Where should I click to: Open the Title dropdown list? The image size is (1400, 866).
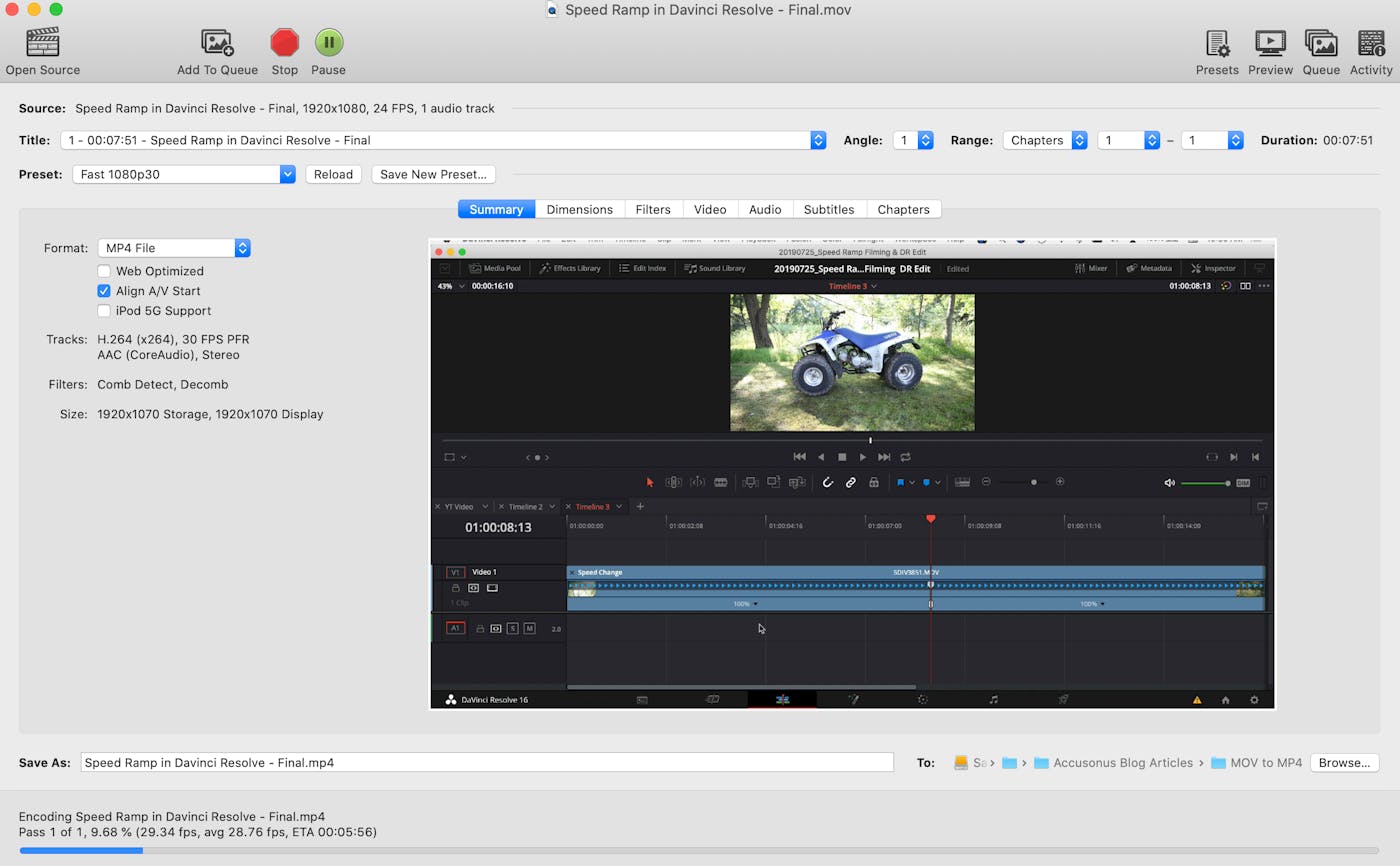point(443,140)
